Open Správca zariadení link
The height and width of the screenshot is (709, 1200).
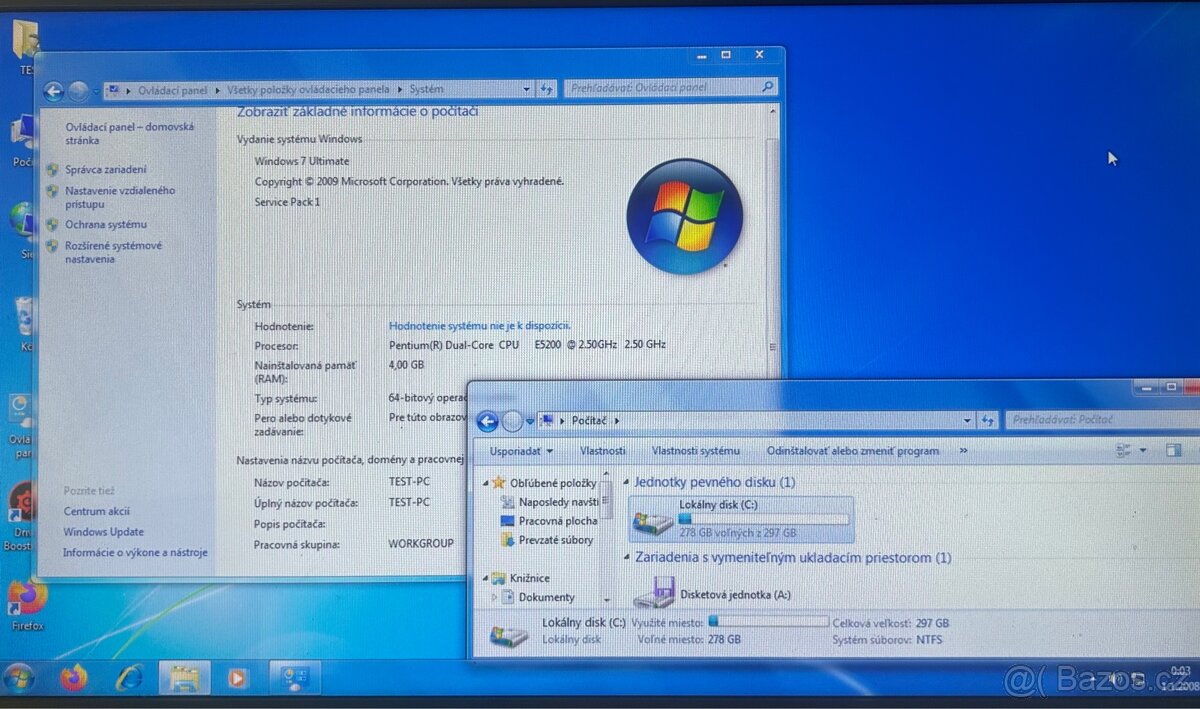click(x=106, y=170)
